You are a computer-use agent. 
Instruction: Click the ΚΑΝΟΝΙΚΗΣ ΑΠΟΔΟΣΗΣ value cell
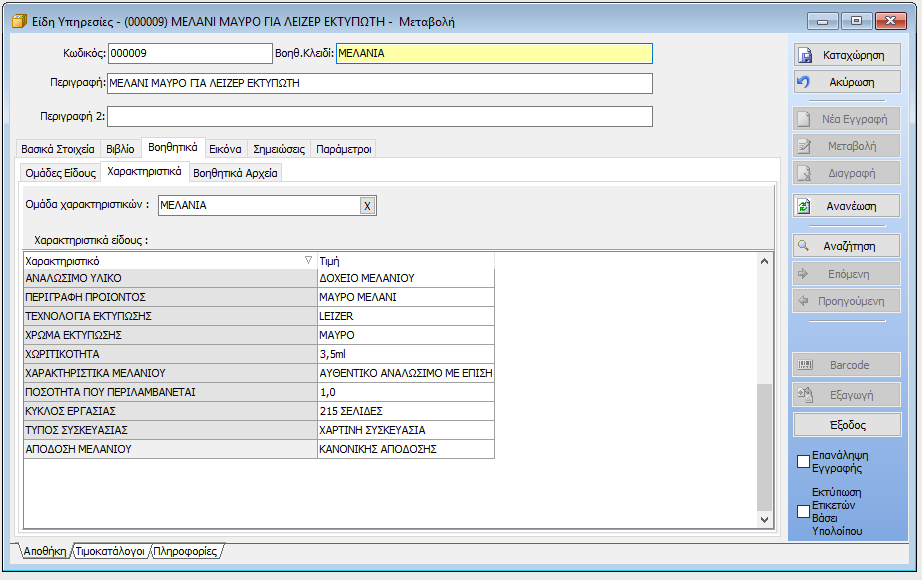pyautogui.click(x=406, y=449)
